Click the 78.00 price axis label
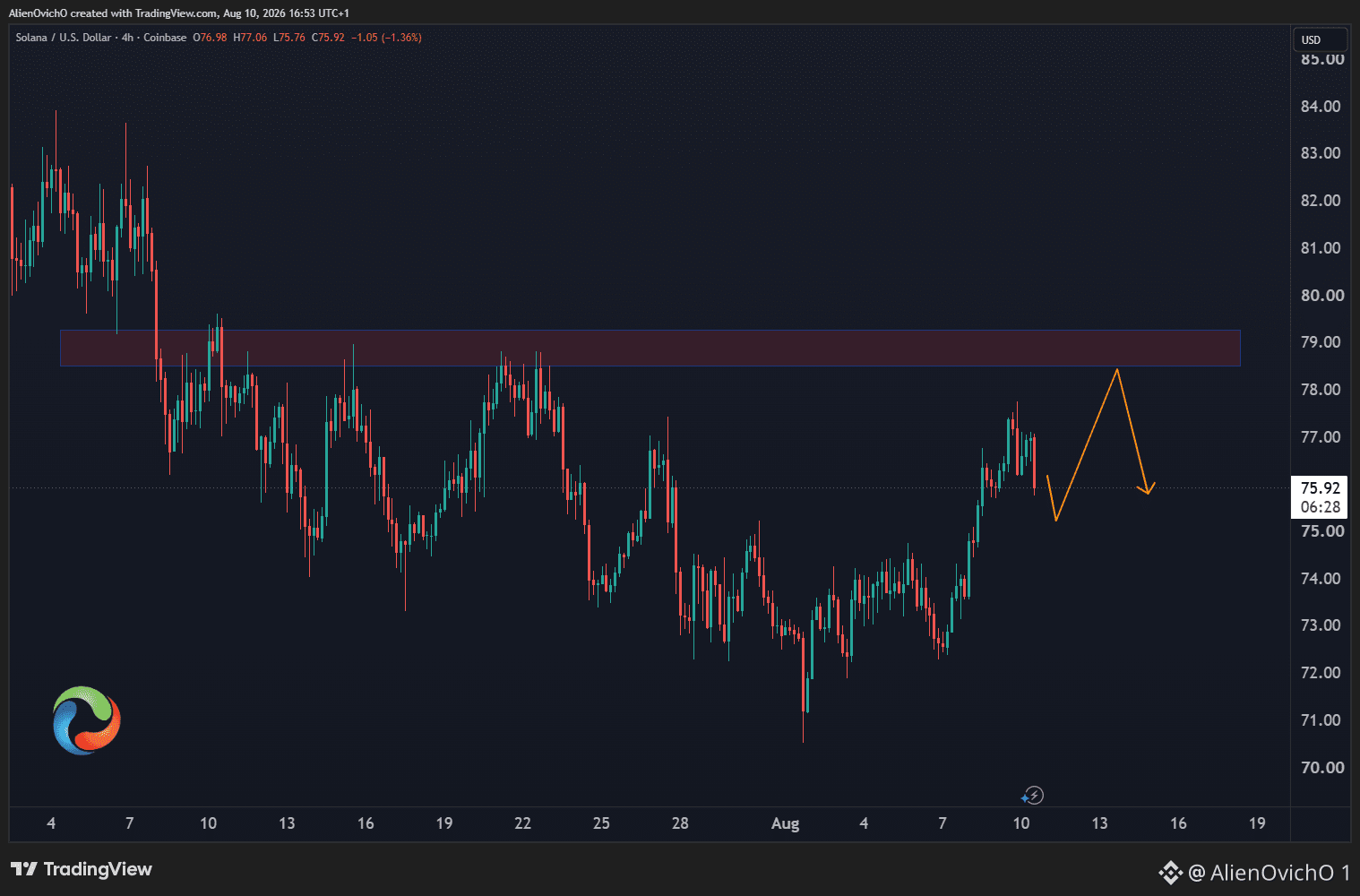This screenshot has width=1360, height=896. 1321,390
